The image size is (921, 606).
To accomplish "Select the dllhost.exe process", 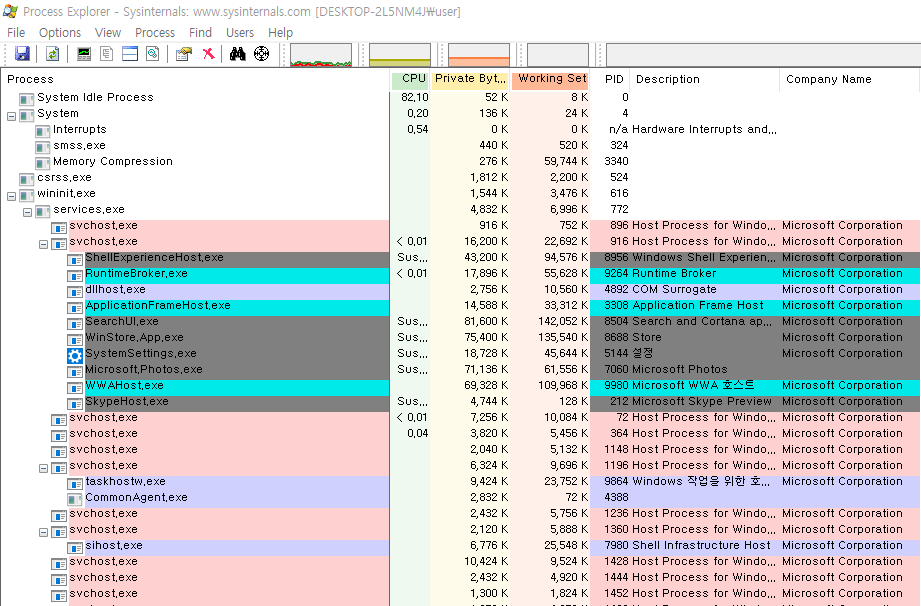I will coord(115,289).
